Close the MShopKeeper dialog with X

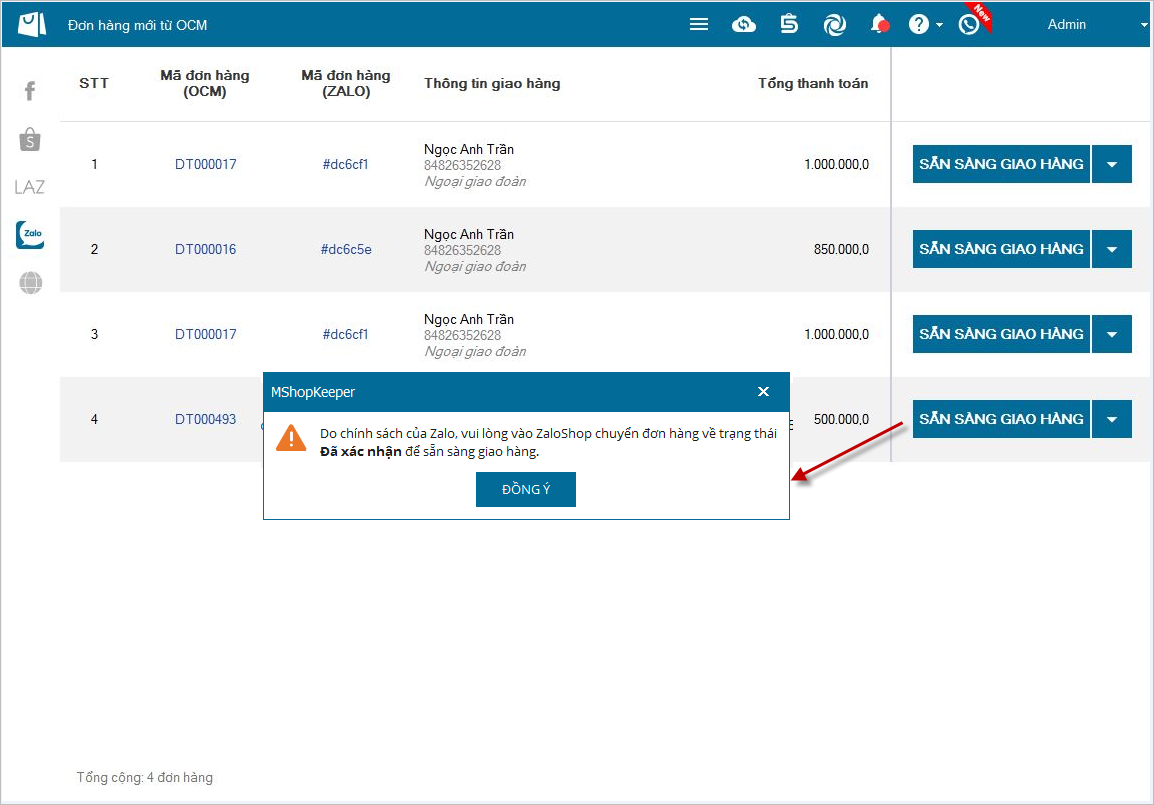(763, 391)
